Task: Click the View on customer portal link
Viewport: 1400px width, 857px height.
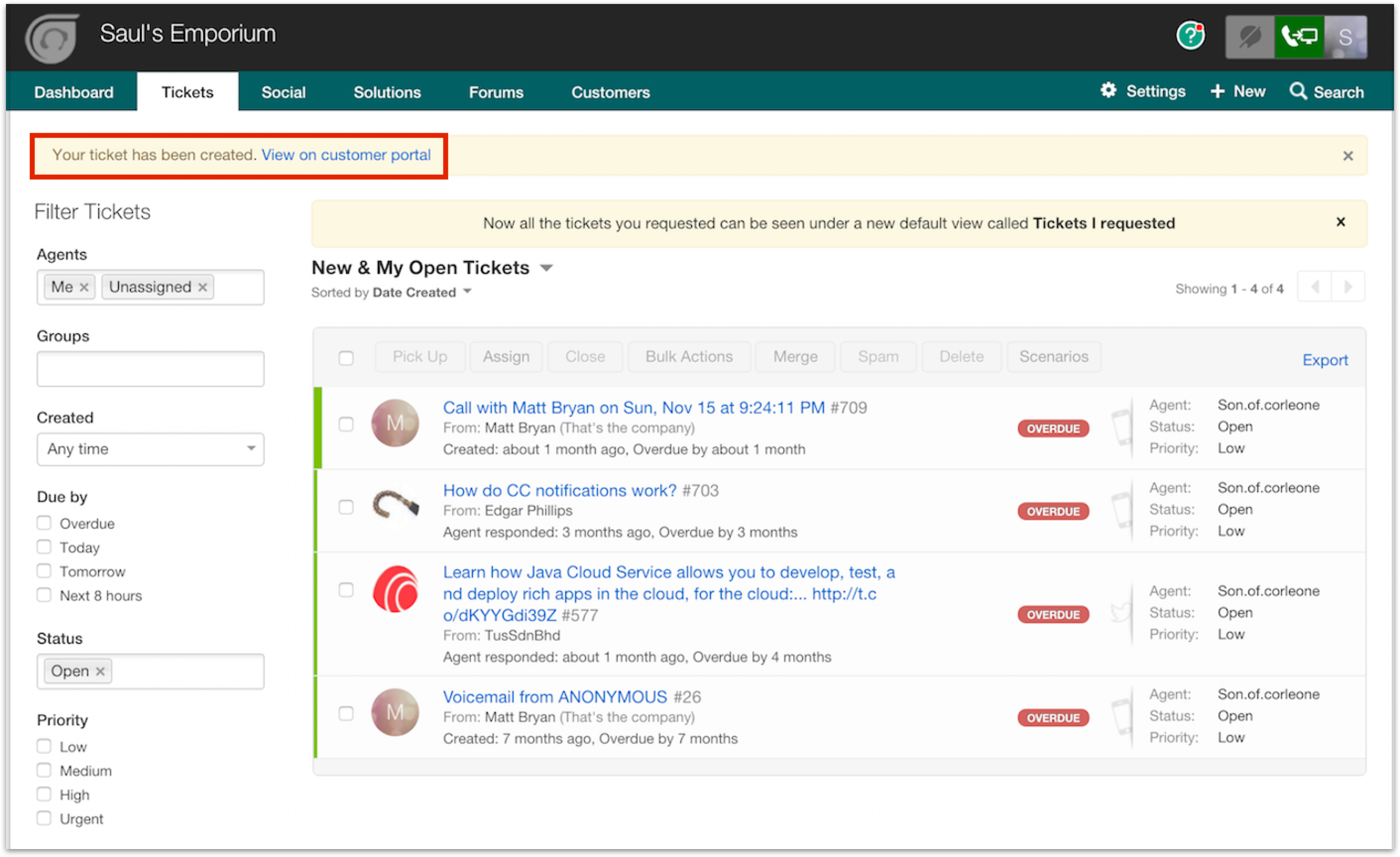Action: tap(347, 155)
